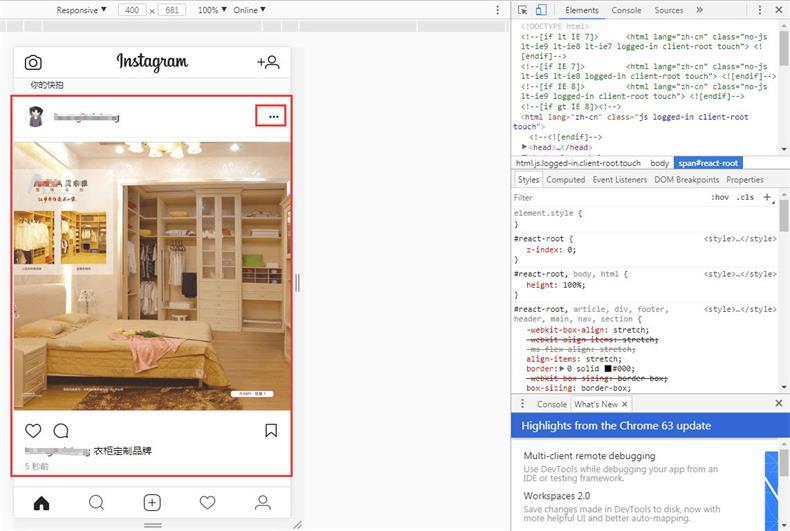This screenshot has width=790, height=531.
Task: Open the discover people icon
Action: click(x=268, y=62)
